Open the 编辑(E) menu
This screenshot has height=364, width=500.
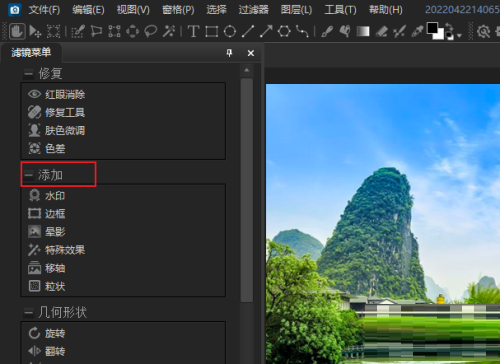coord(88,10)
